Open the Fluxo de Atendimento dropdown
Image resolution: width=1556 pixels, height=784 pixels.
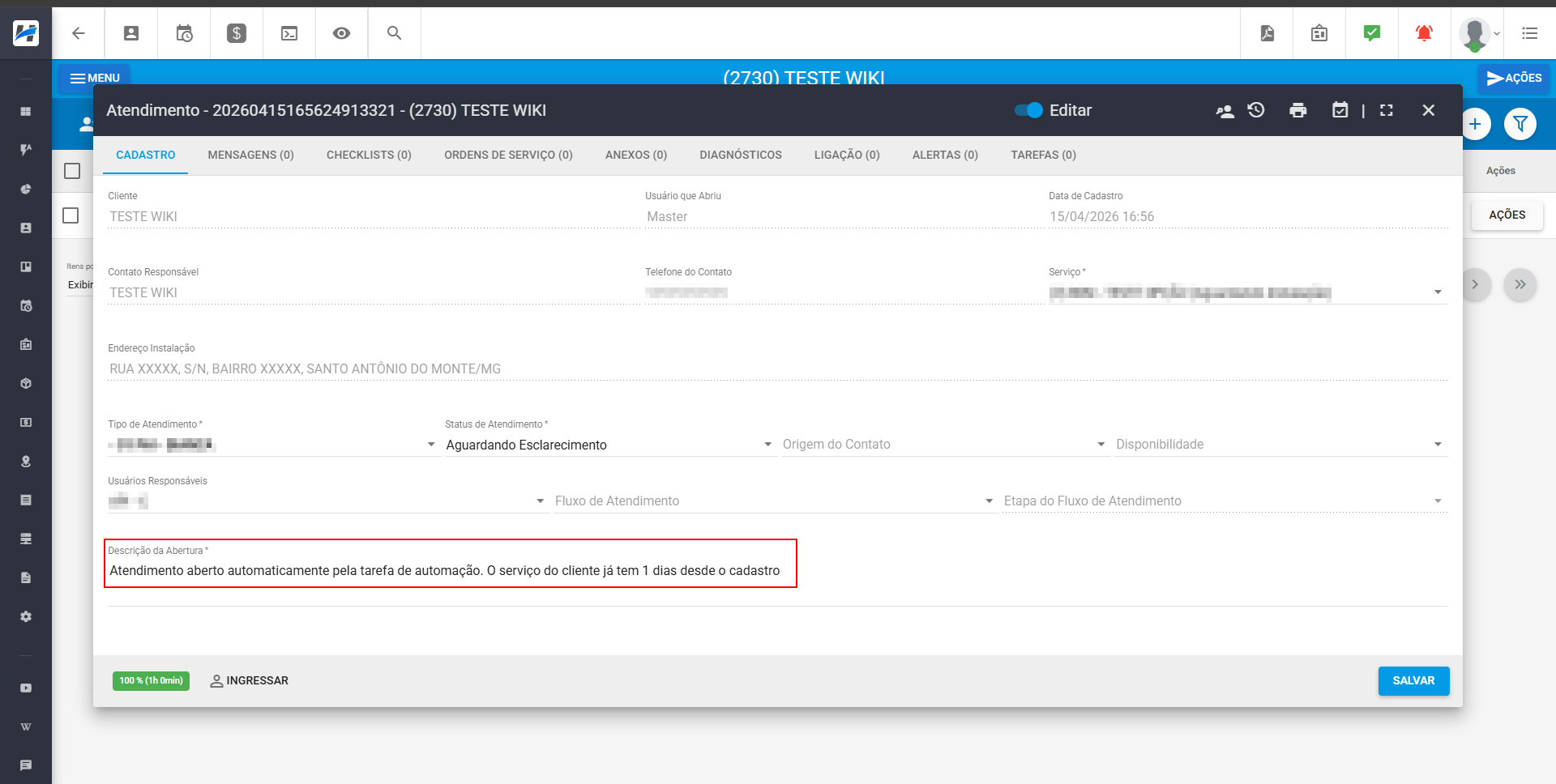tap(776, 501)
